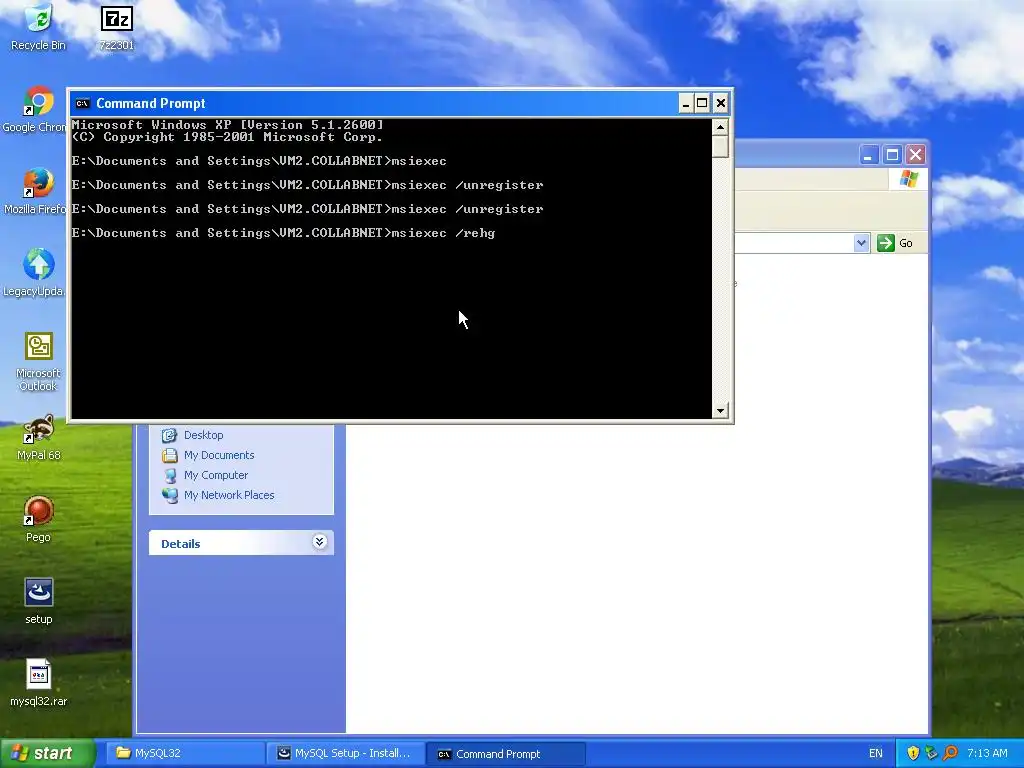Open the address bar dropdown arrow
The image size is (1024, 768).
pyautogui.click(x=861, y=243)
